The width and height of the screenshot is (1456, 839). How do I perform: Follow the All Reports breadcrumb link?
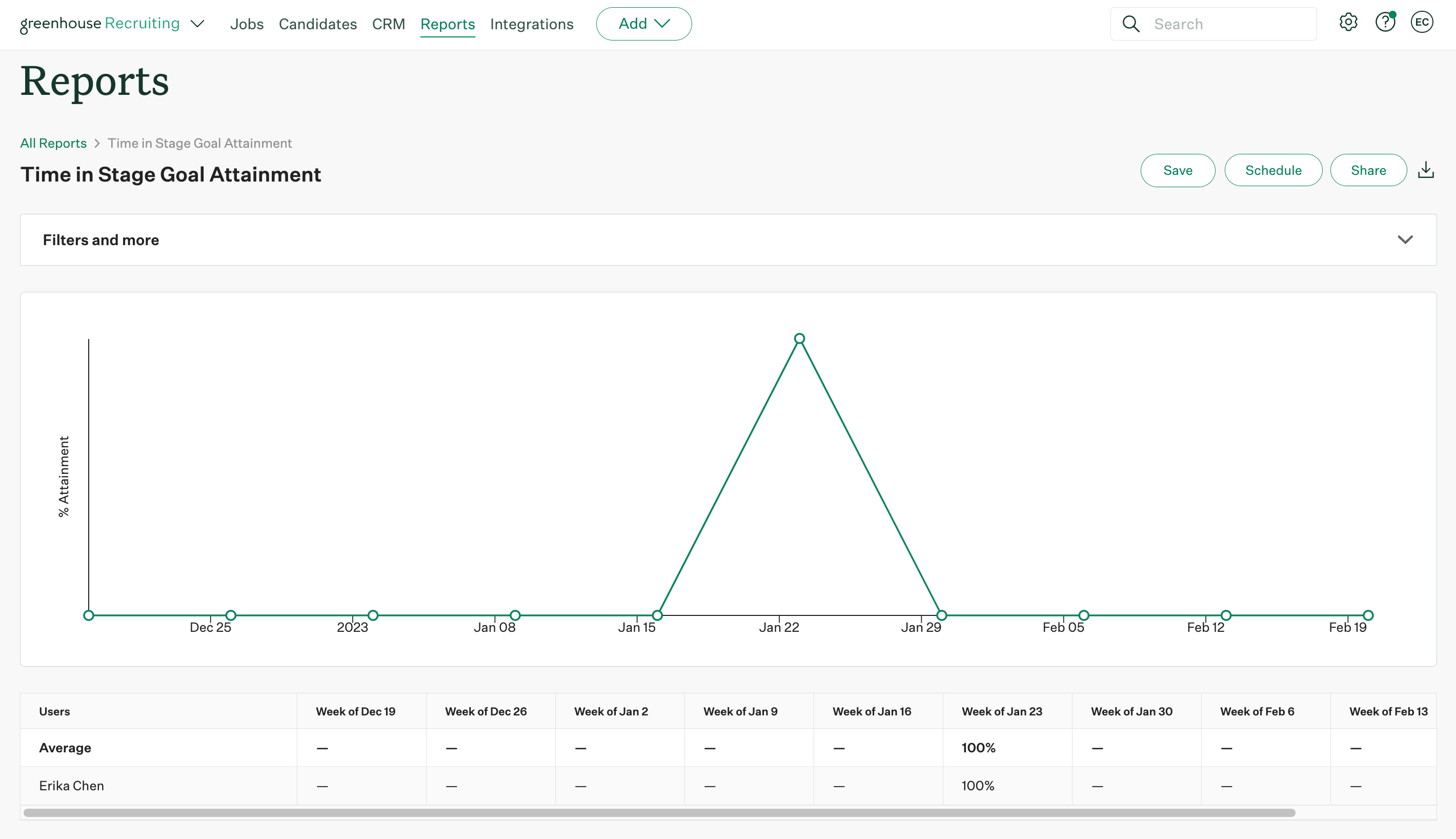click(x=53, y=143)
